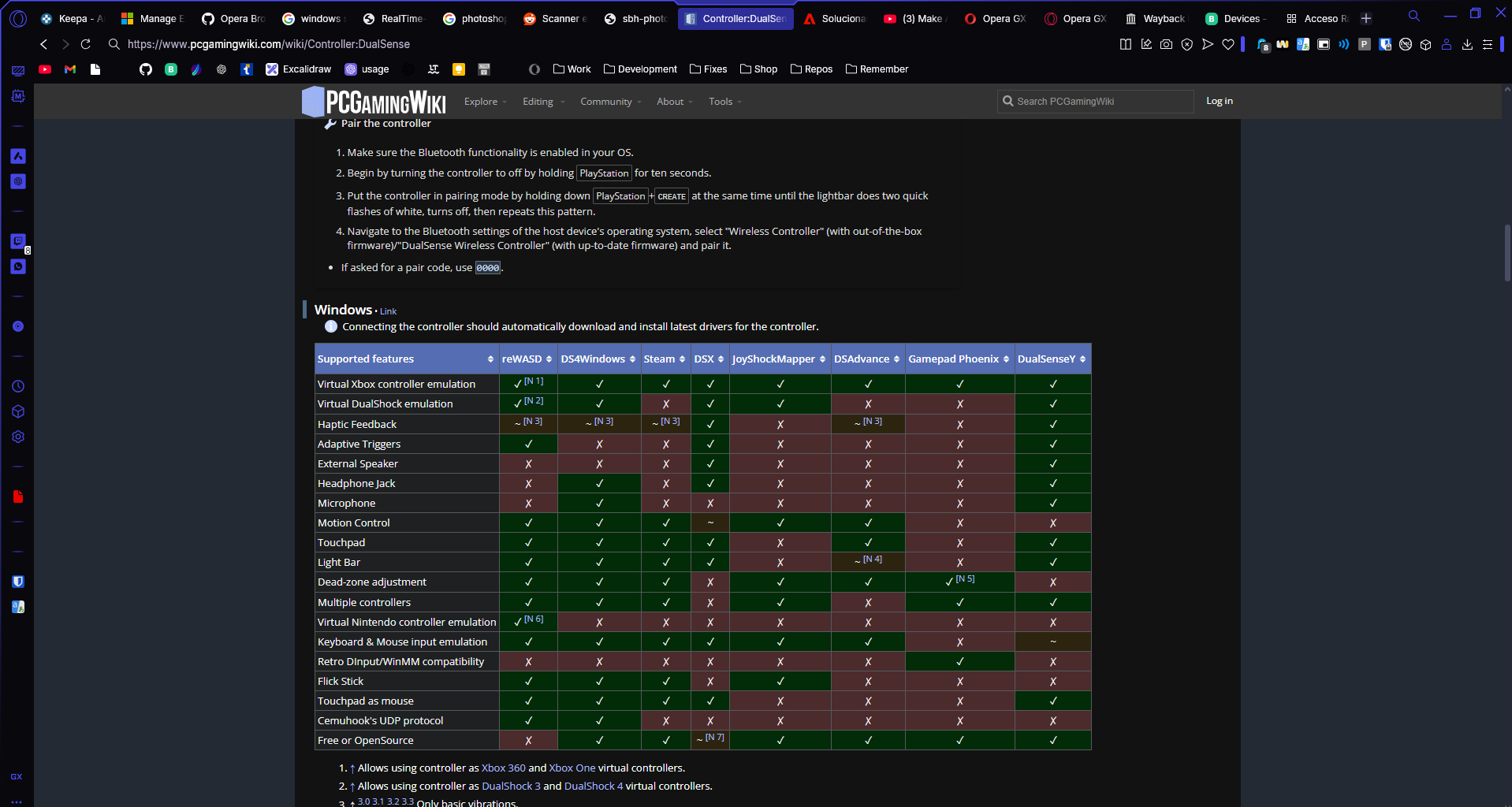Expand the Explore menu
This screenshot has height=807, width=1512.
click(485, 102)
